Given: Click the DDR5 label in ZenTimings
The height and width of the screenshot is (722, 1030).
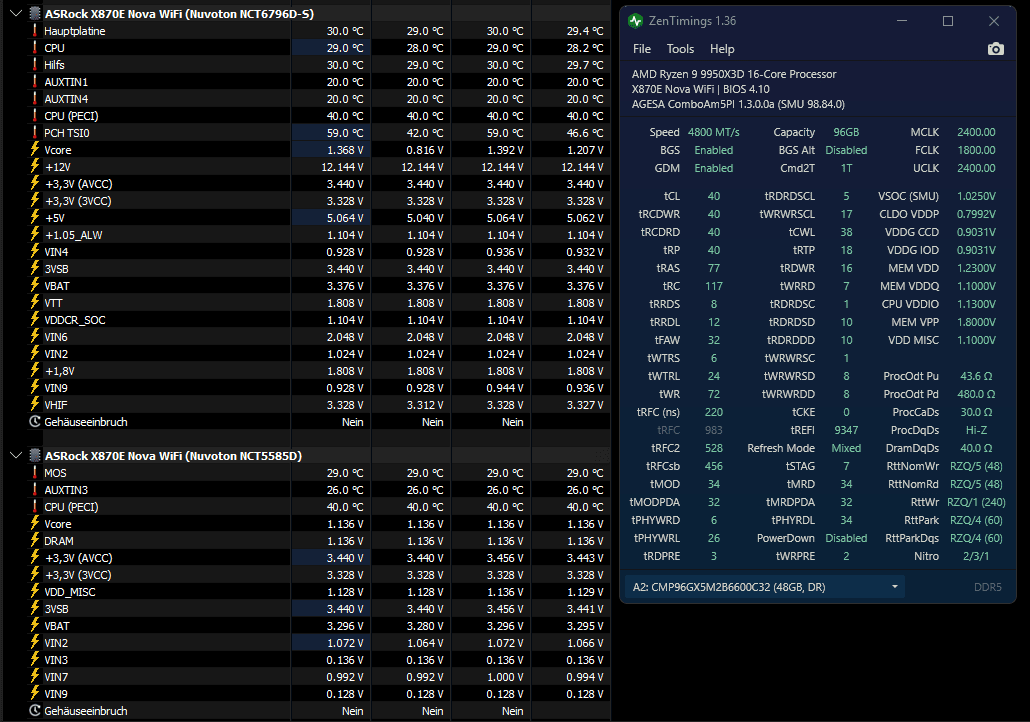Looking at the screenshot, I should [x=987, y=587].
